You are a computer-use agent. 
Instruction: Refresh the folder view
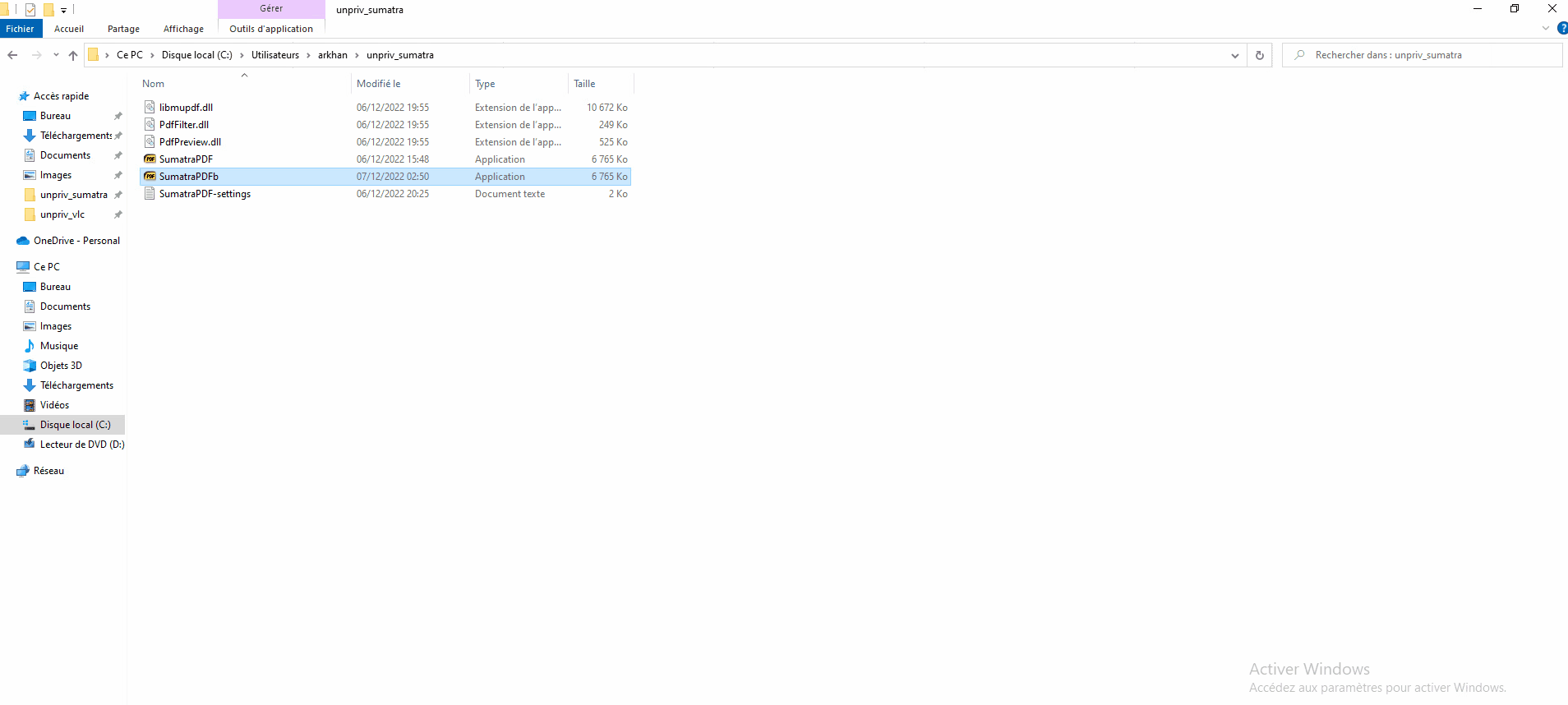1260,55
